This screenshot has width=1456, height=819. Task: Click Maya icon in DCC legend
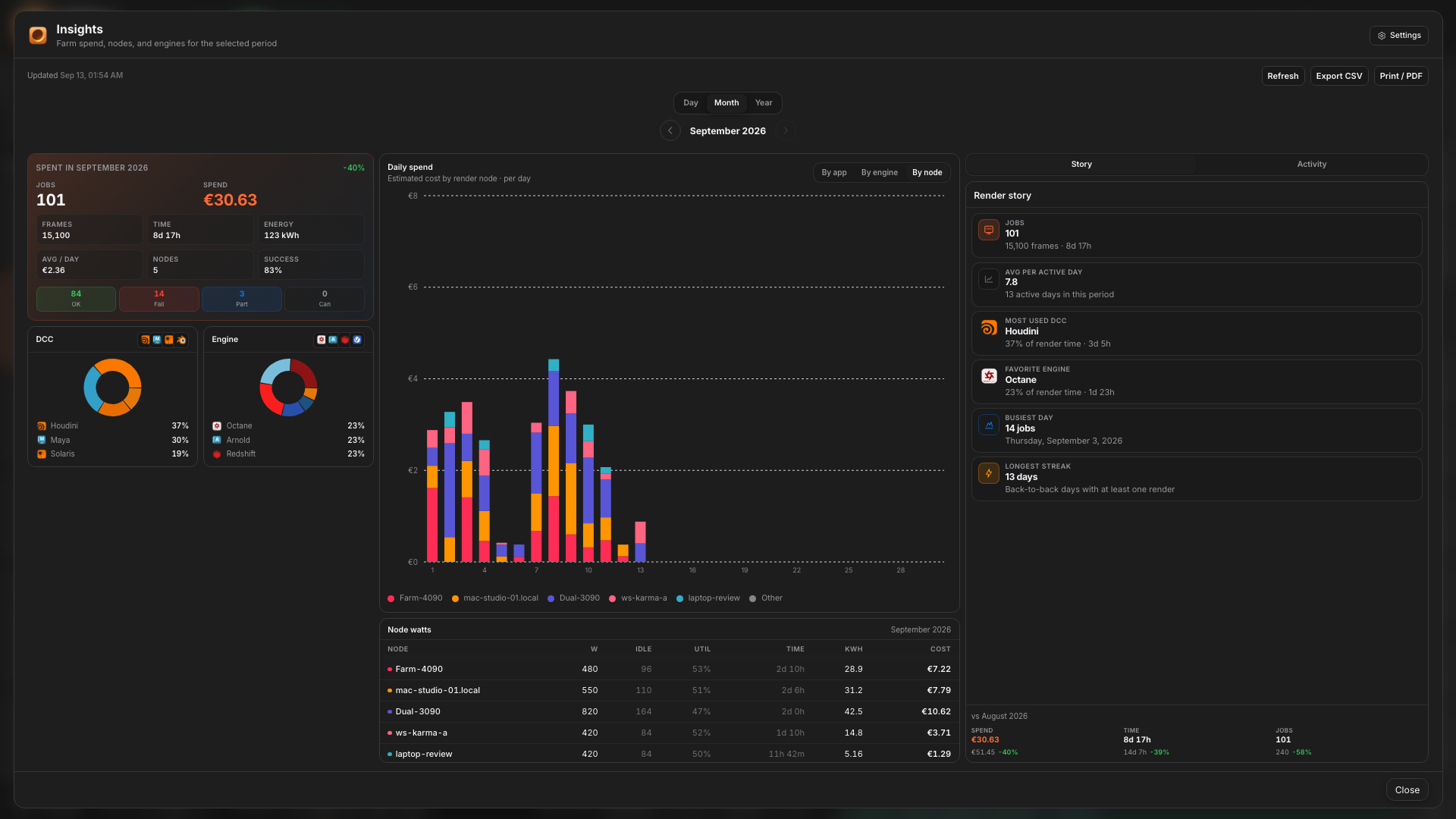(x=42, y=440)
